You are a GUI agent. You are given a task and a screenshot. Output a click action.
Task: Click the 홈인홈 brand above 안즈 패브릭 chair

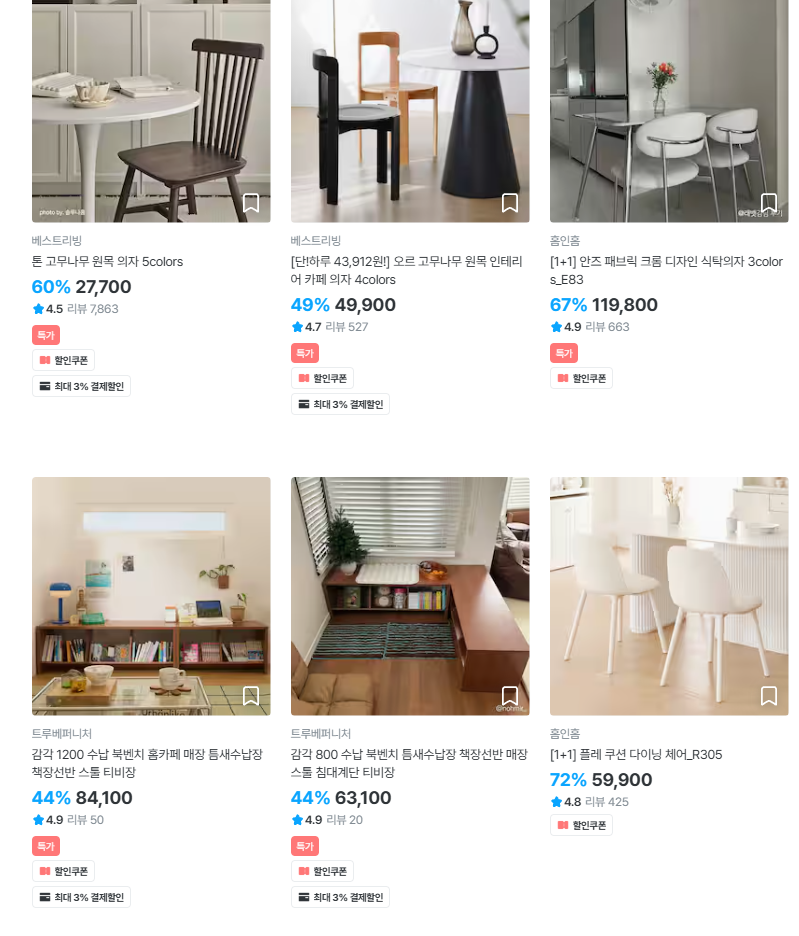point(565,241)
